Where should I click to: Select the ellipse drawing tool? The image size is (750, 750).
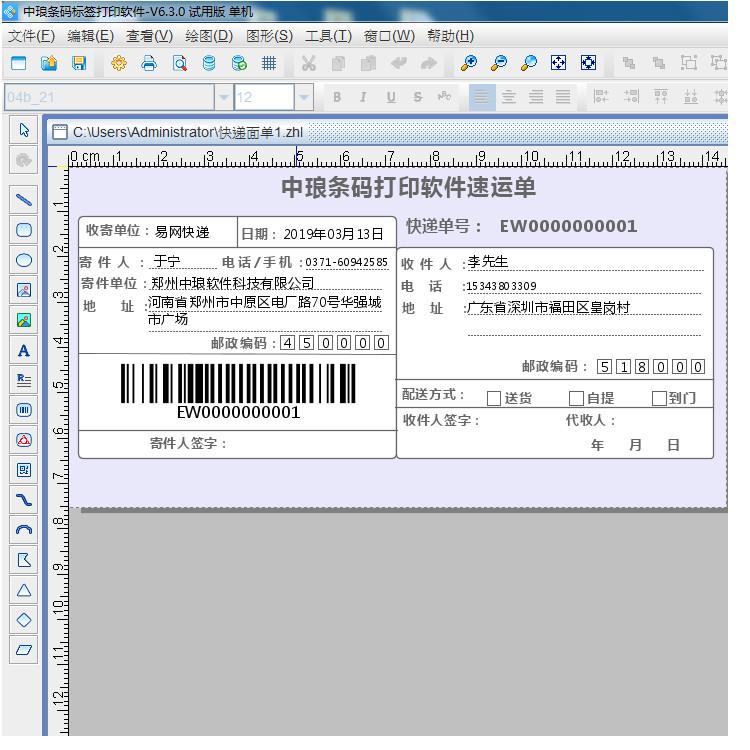tap(24, 260)
